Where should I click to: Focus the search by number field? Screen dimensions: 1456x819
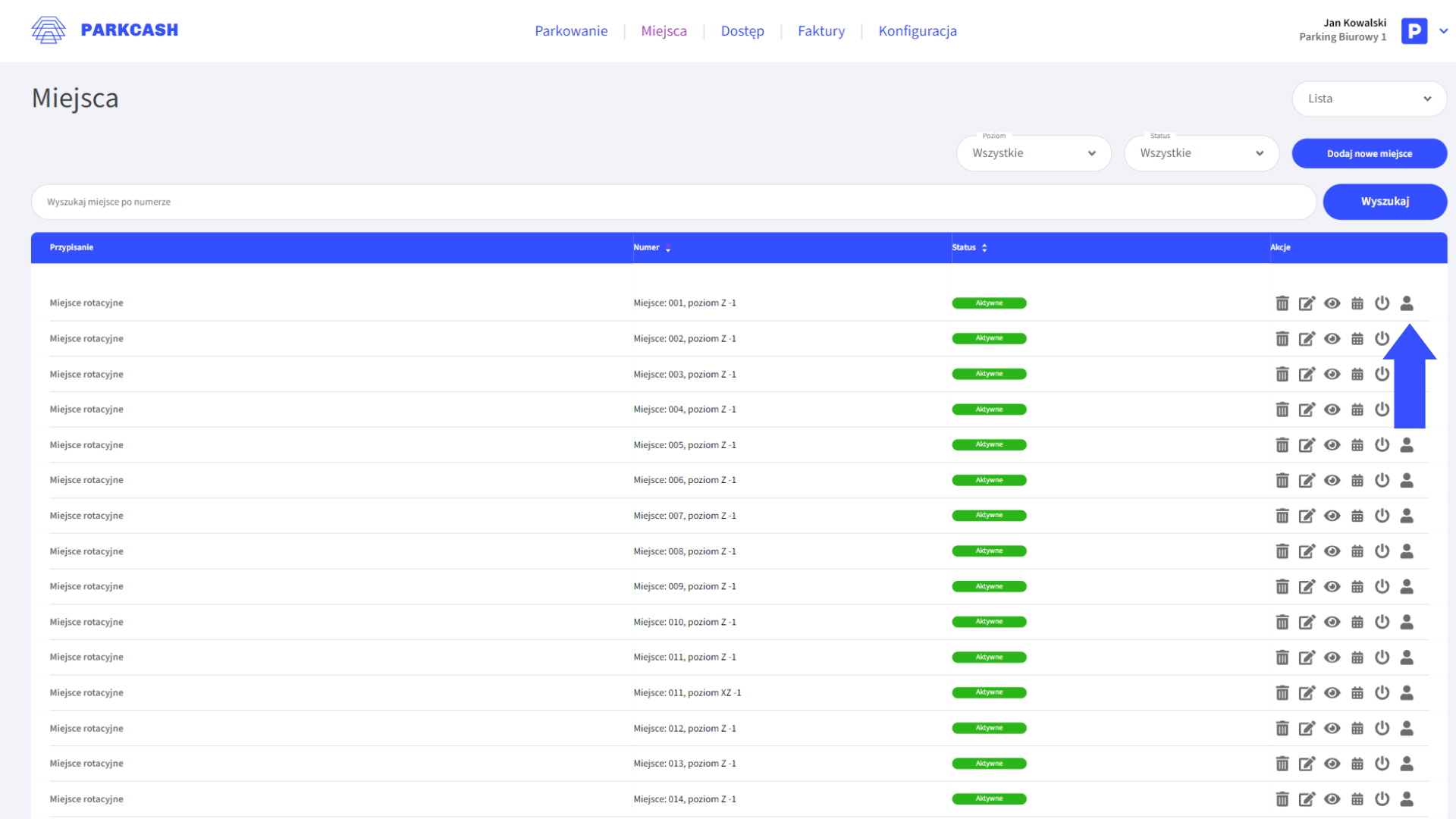pos(673,202)
